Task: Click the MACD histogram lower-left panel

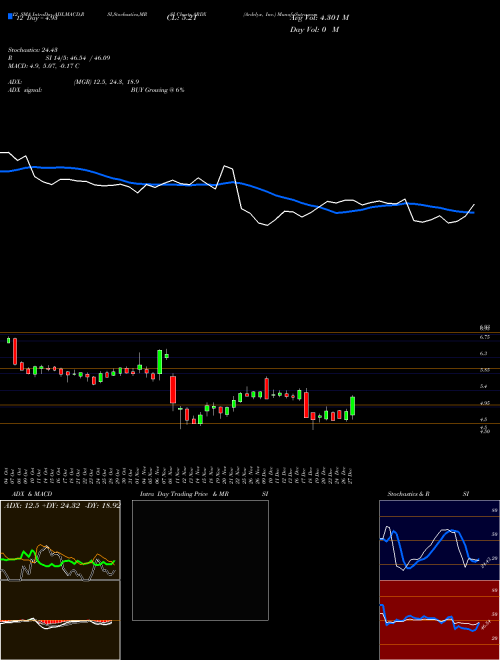Action: pos(60,620)
